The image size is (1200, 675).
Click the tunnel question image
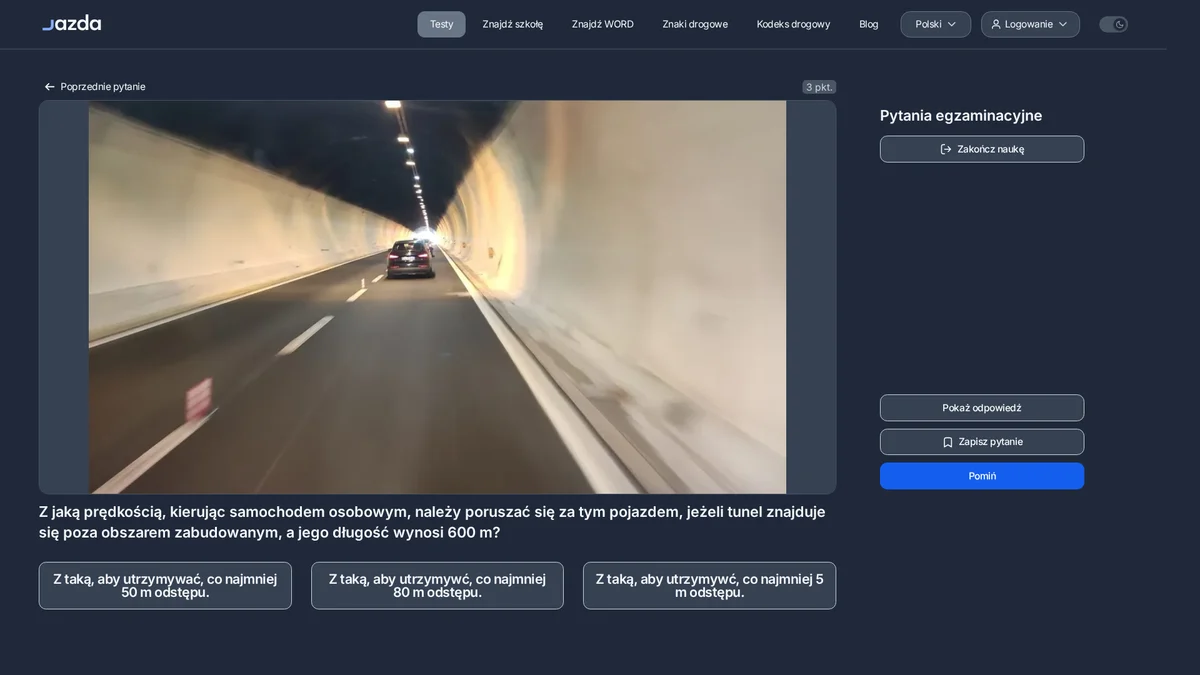coord(437,297)
